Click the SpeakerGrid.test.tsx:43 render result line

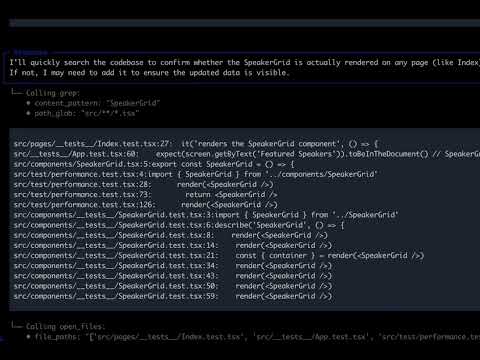(x=173, y=276)
